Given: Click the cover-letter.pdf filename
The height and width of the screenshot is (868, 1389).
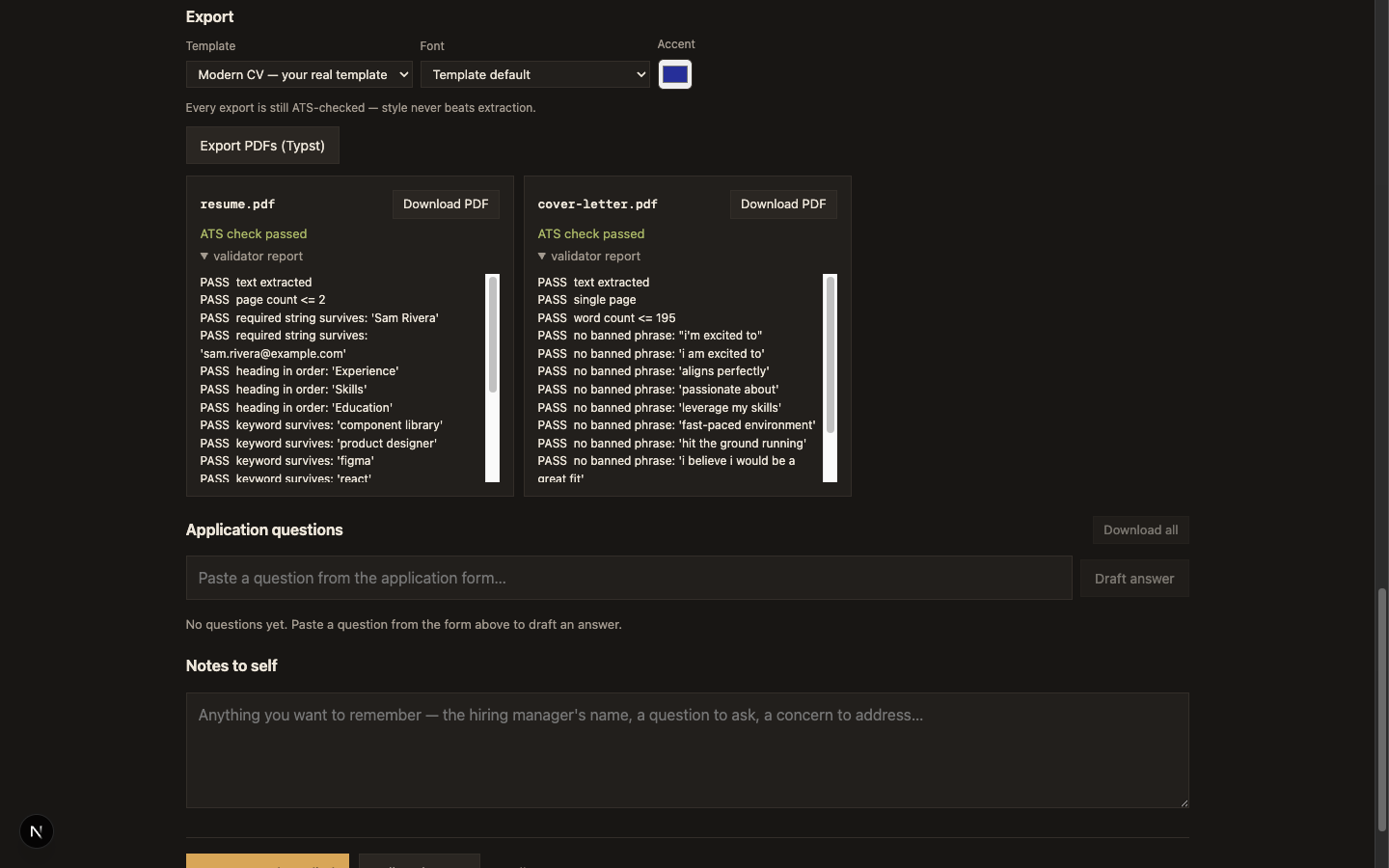Looking at the screenshot, I should tap(597, 204).
